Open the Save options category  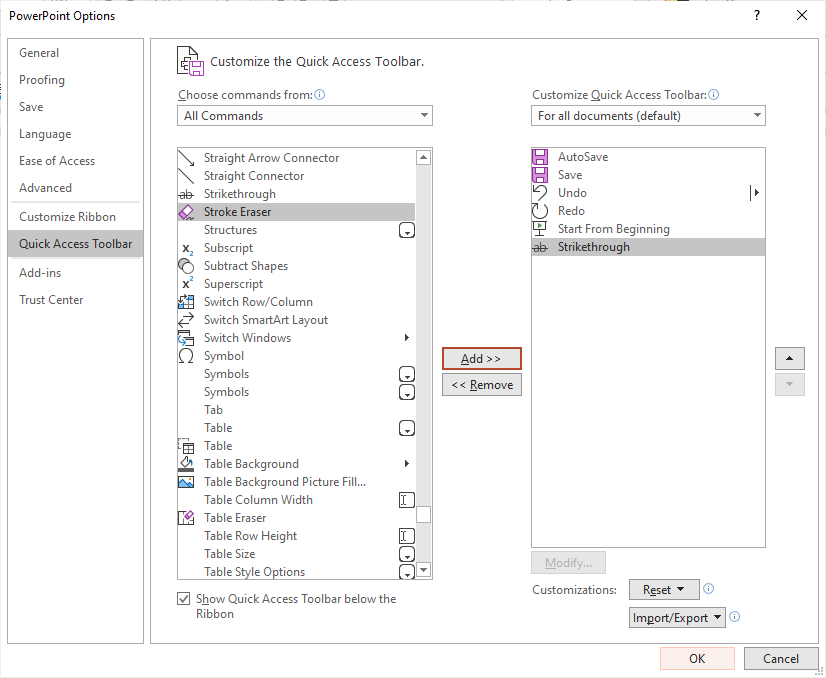(x=75, y=107)
